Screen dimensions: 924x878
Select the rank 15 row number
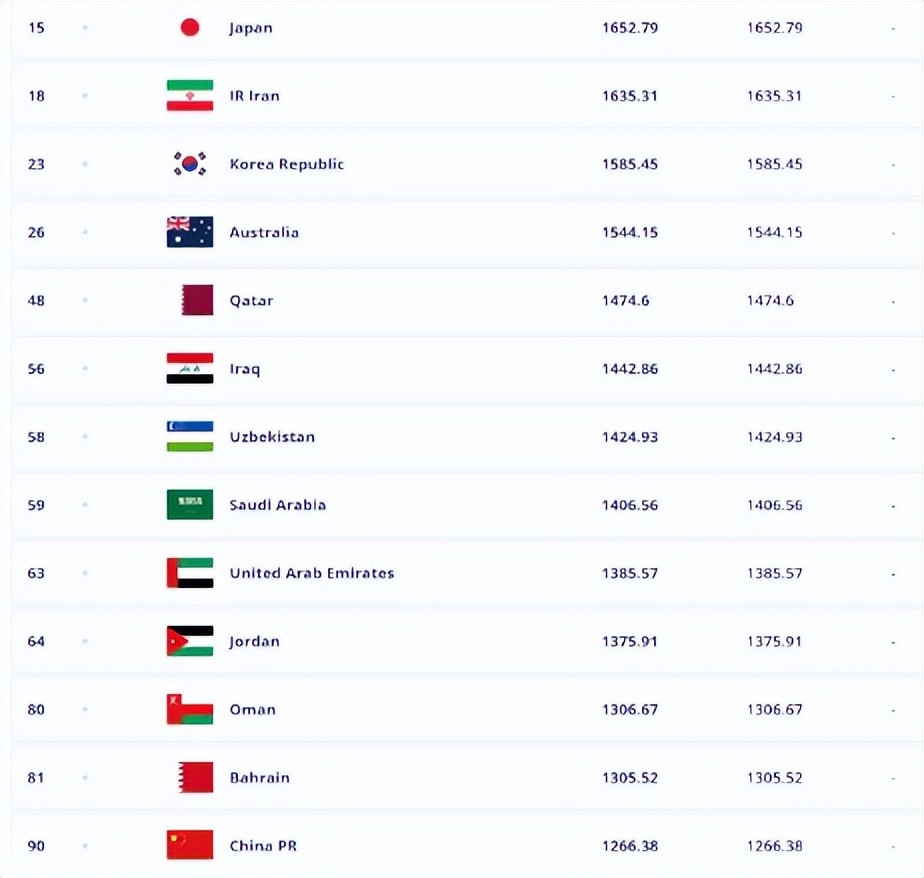(x=36, y=28)
